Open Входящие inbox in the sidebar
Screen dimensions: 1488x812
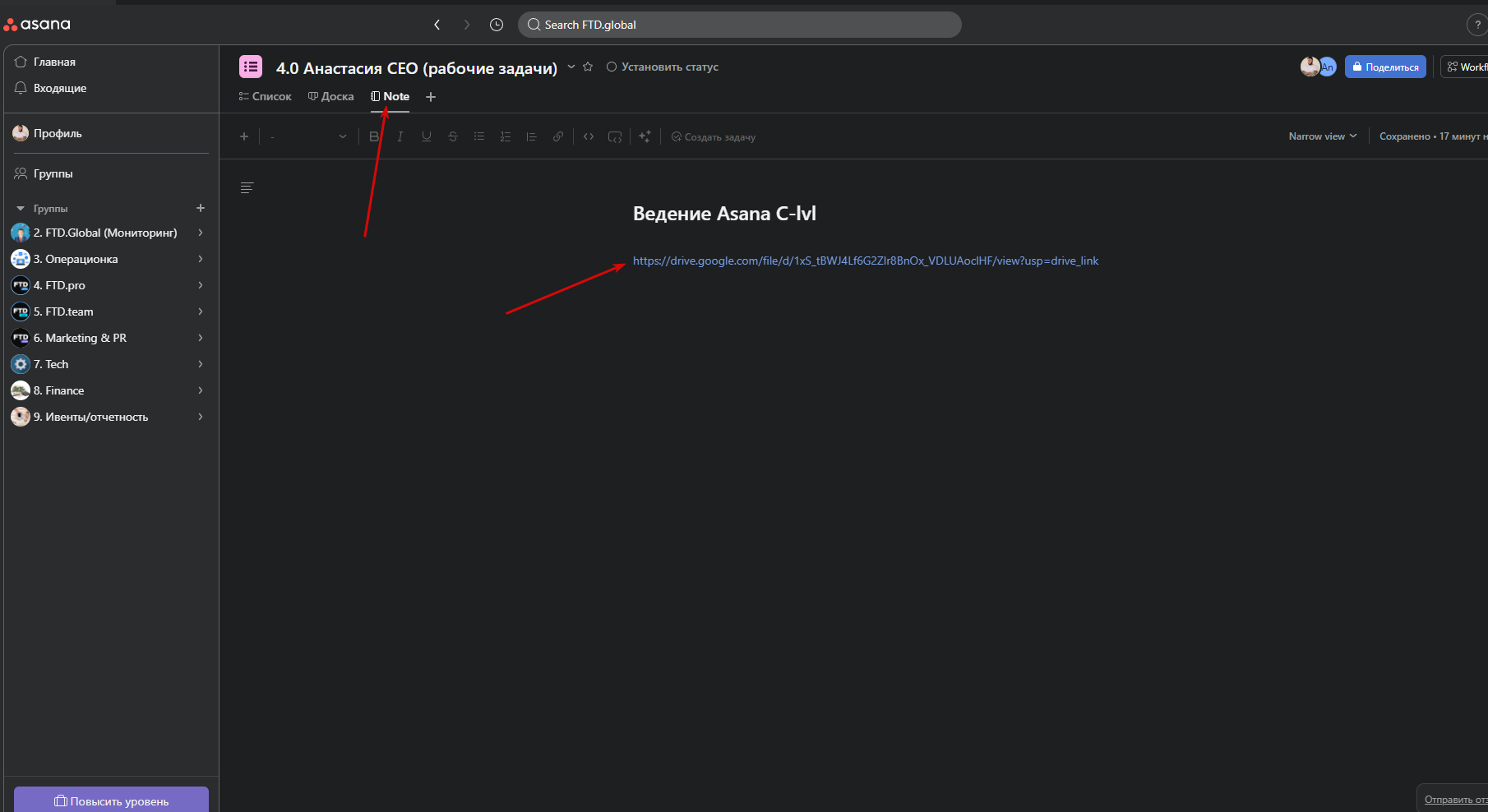(111, 88)
